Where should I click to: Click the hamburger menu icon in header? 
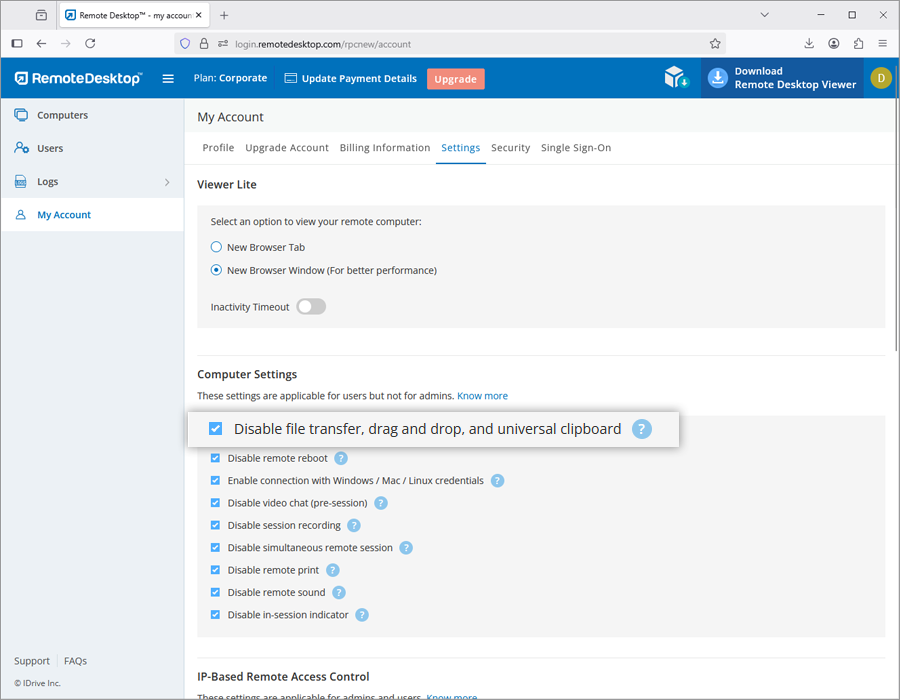click(168, 79)
